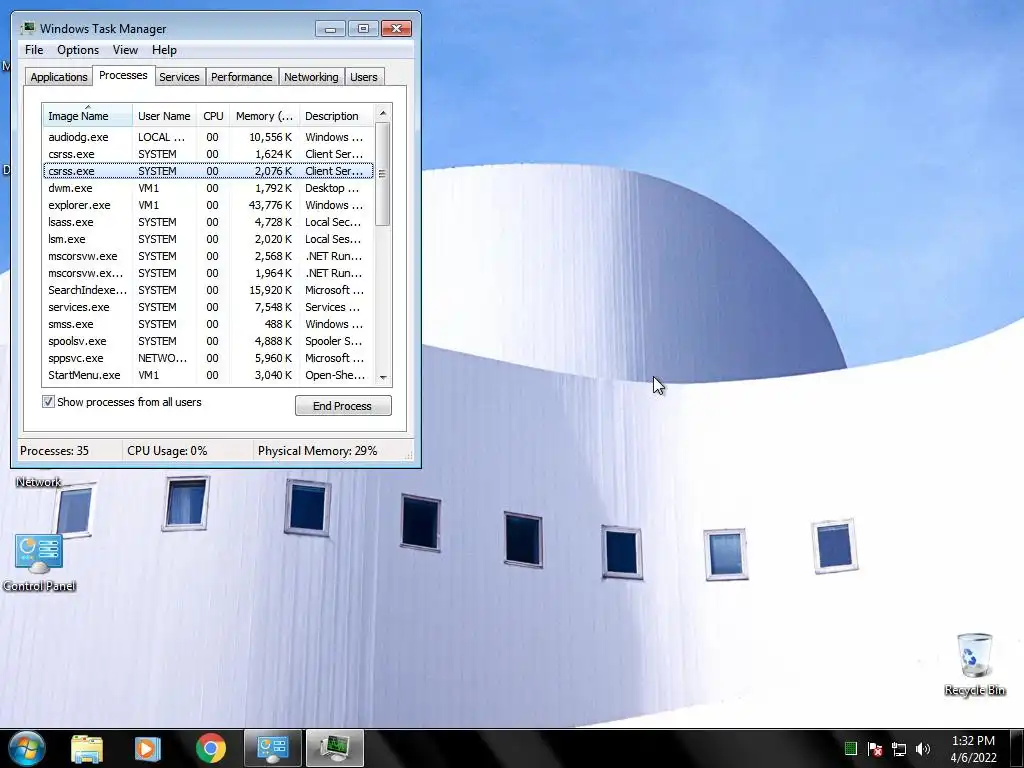Toggle Show processes from all users checkbox
The image size is (1024, 768).
point(48,402)
